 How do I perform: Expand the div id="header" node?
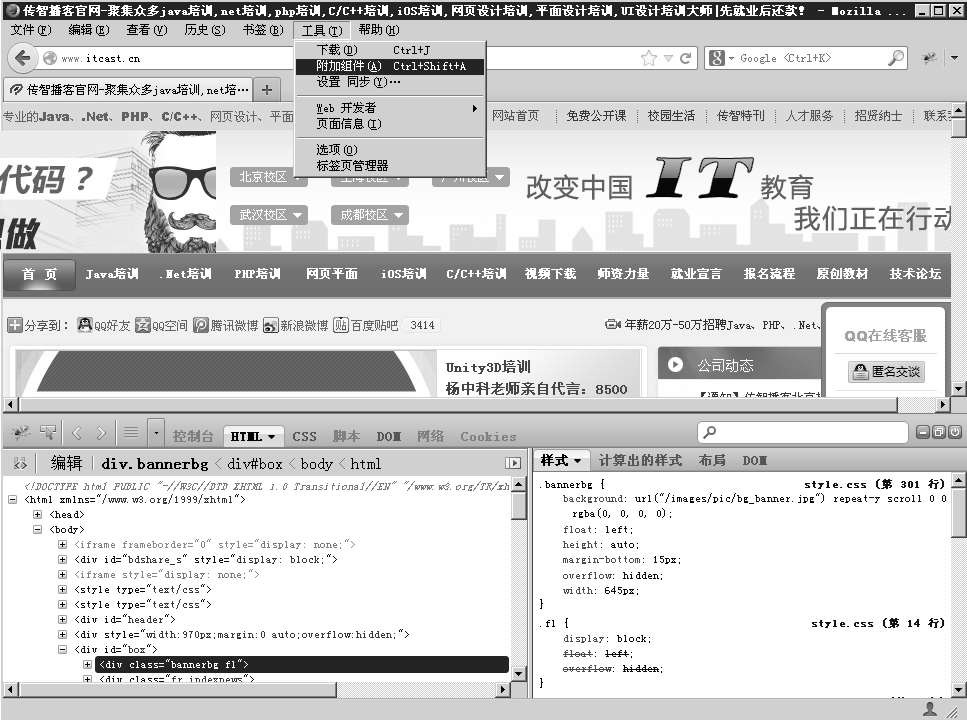pyautogui.click(x=62, y=619)
